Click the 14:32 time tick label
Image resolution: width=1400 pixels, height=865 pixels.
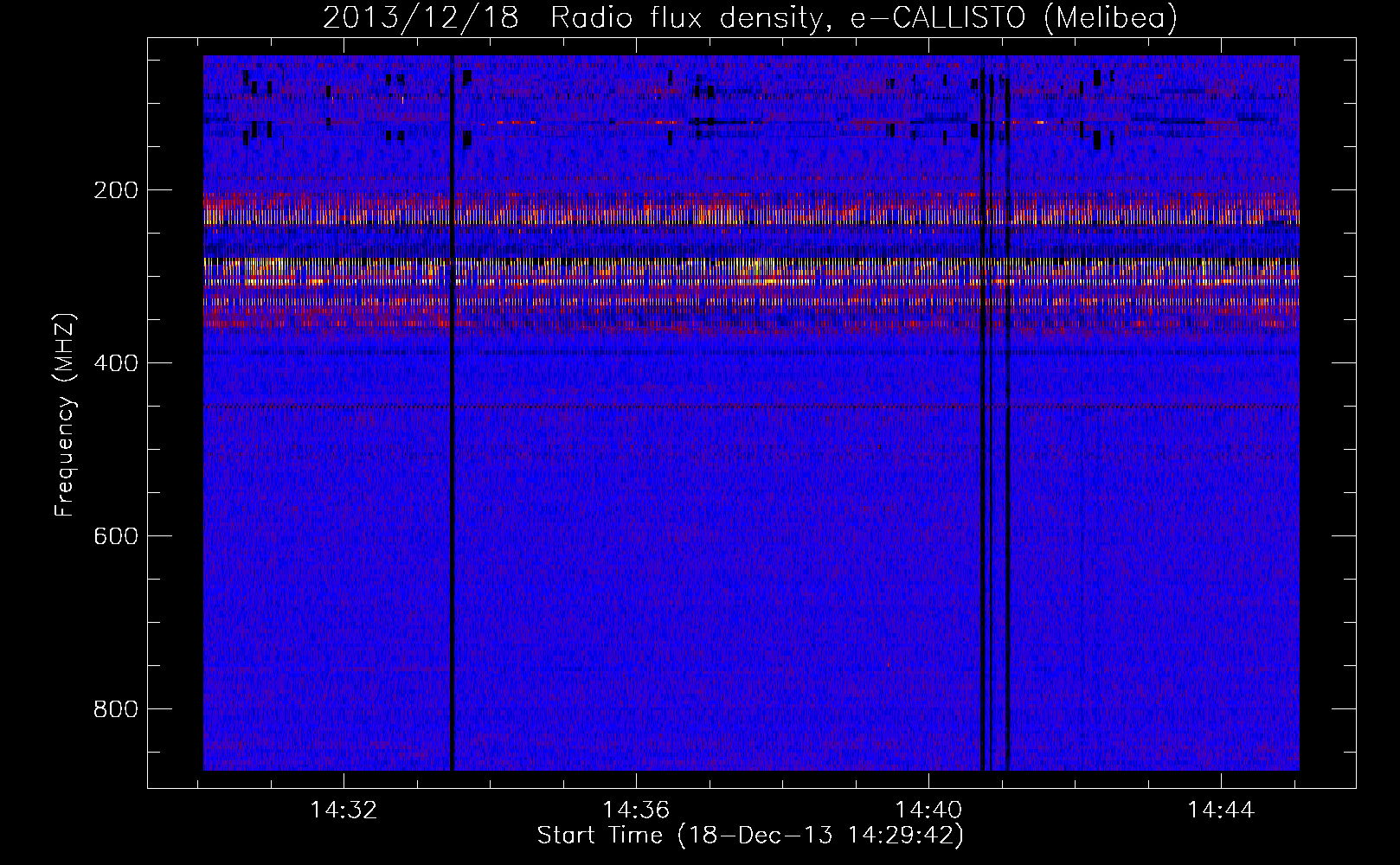[x=344, y=811]
